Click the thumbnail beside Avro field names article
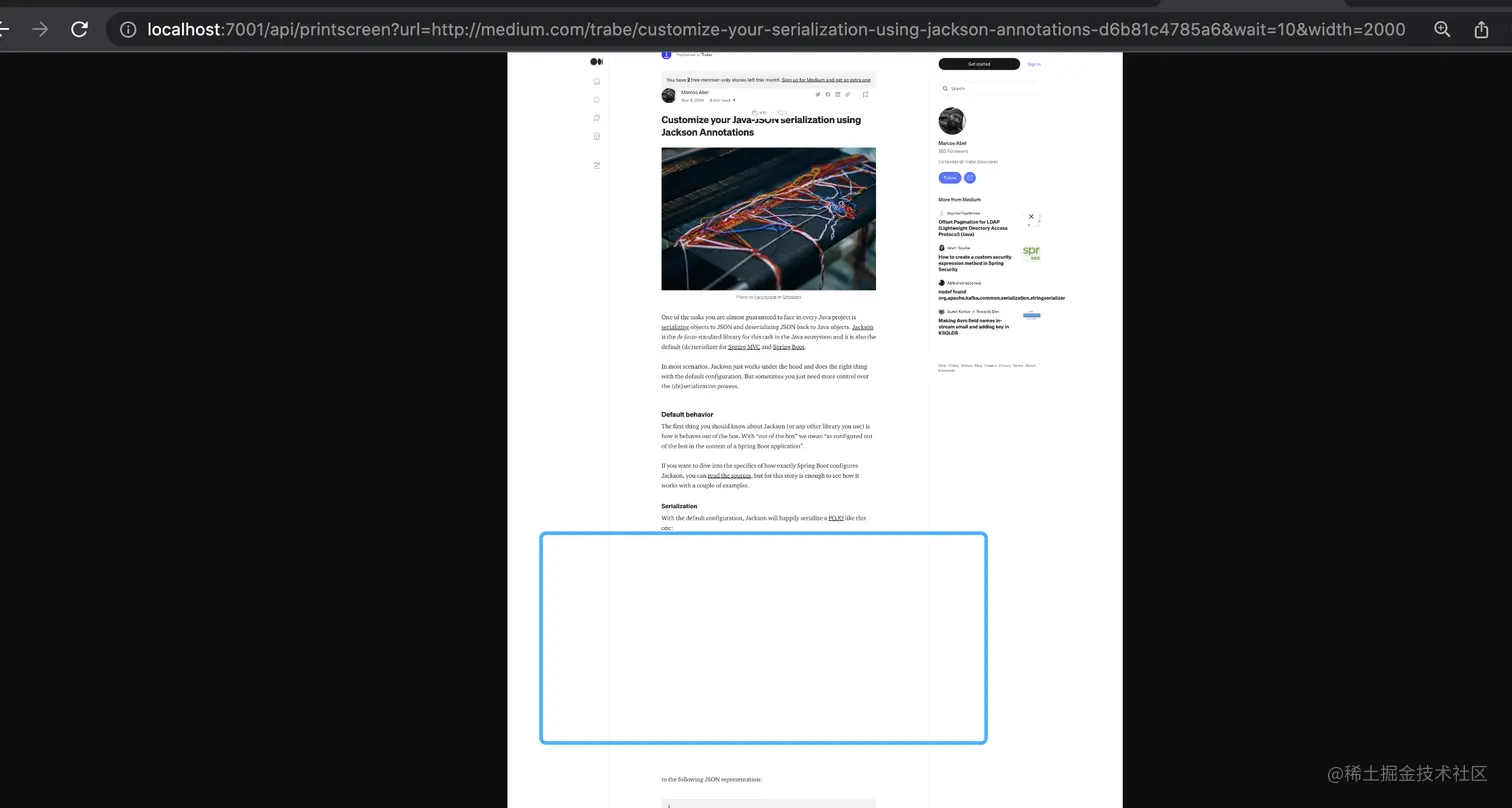 [1031, 315]
